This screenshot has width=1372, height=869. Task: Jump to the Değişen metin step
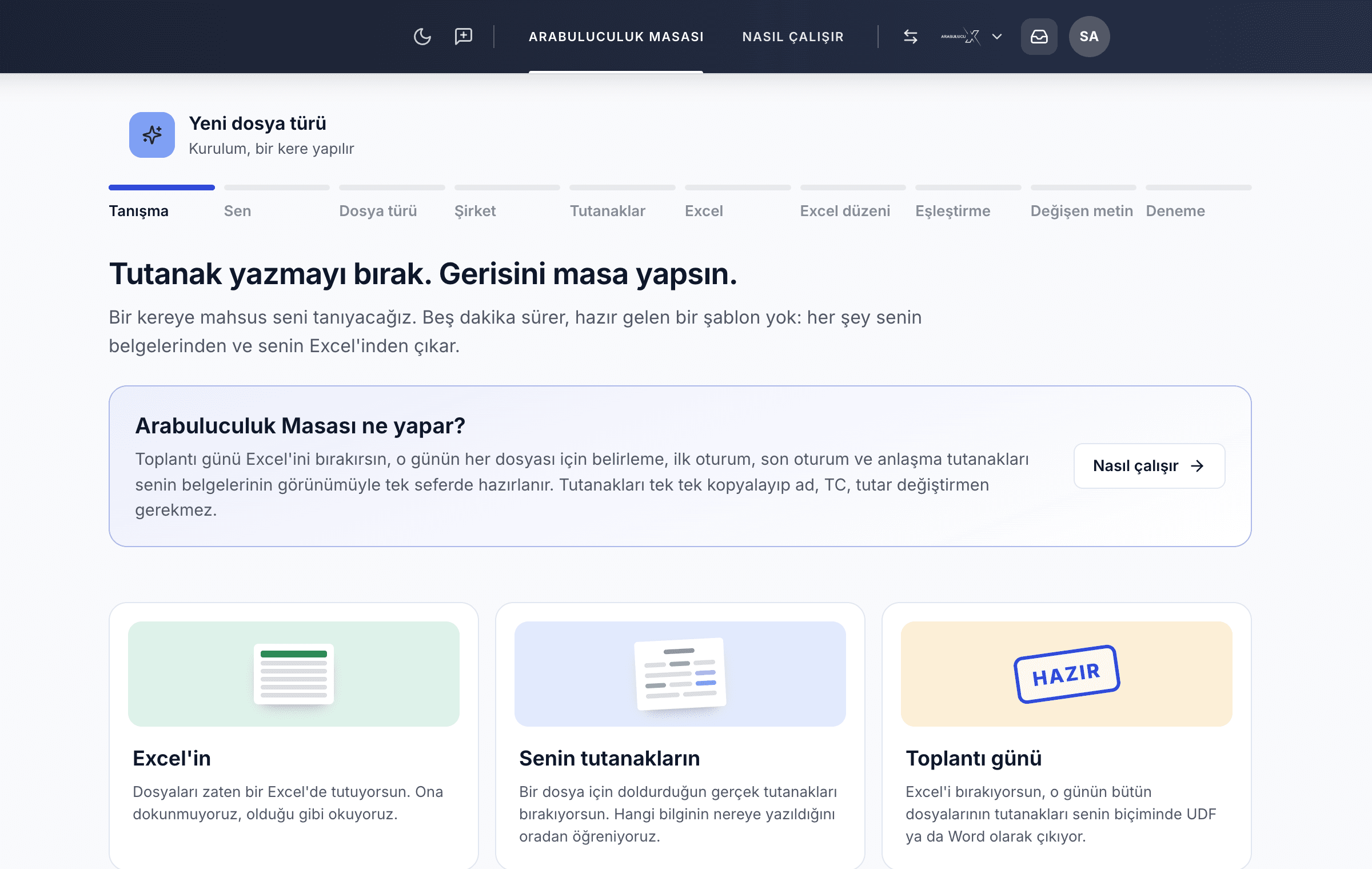pos(1082,211)
